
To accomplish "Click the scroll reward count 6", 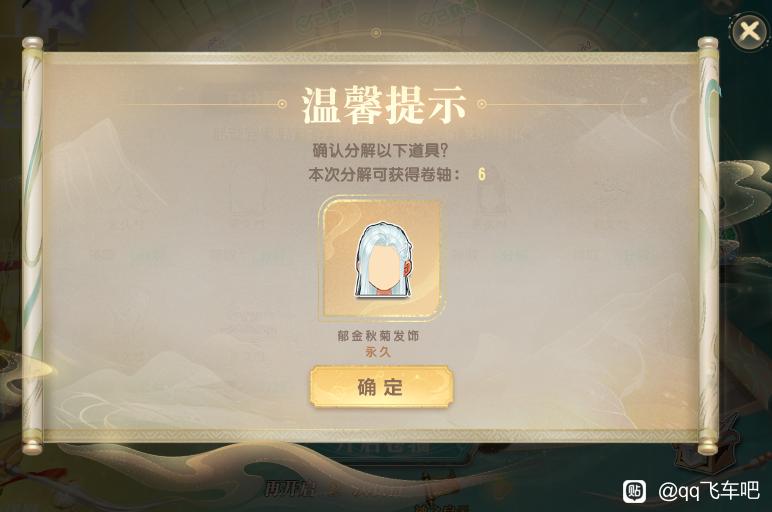I will pos(482,174).
